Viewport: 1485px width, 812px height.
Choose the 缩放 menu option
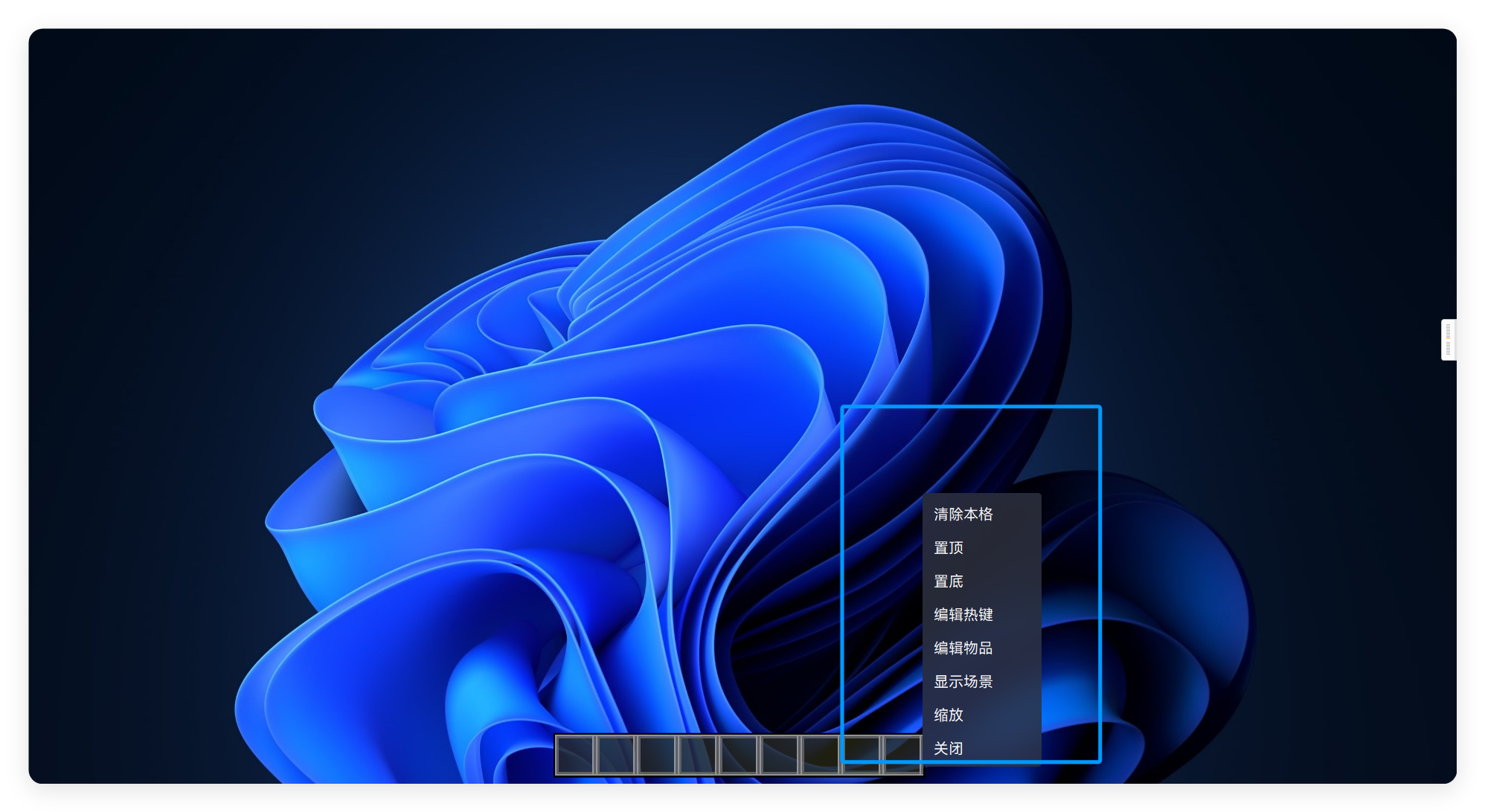(949, 715)
